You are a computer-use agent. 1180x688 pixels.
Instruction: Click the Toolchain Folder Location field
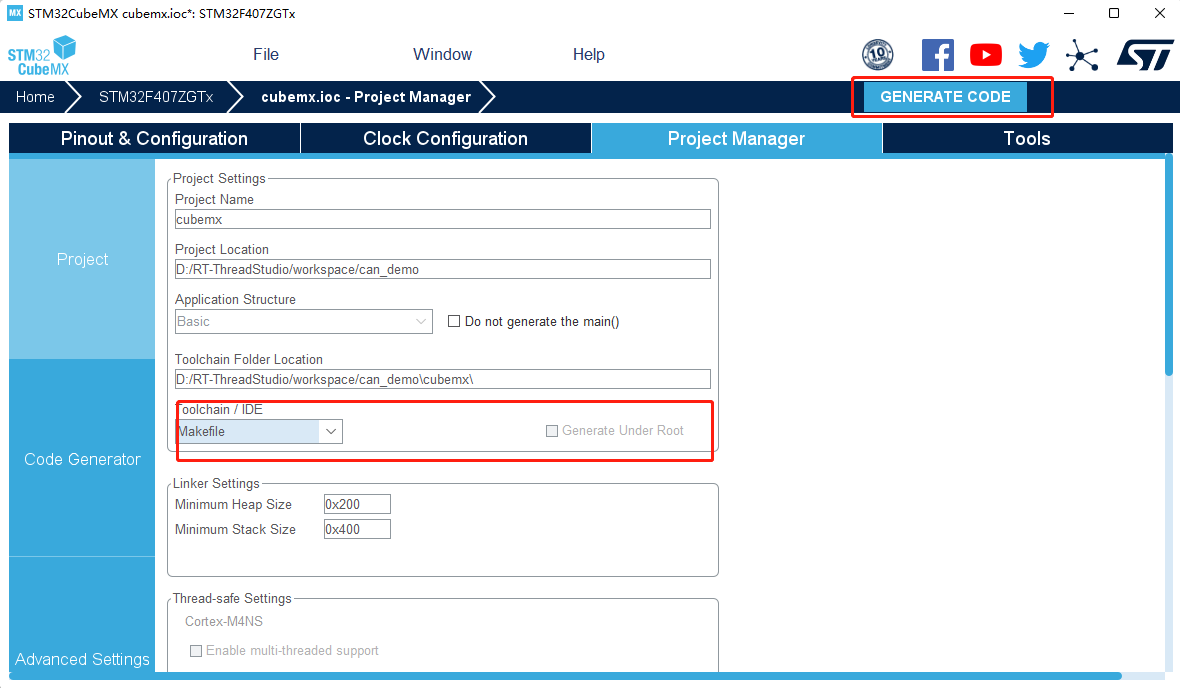click(442, 379)
